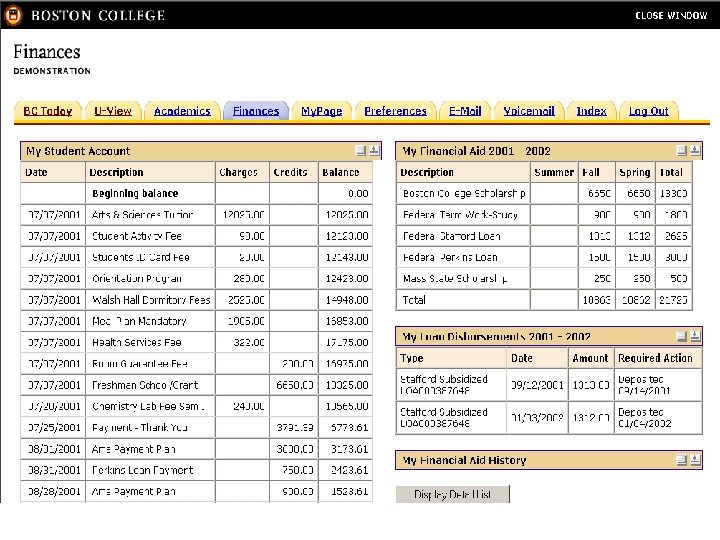This screenshot has width=720, height=540.
Task: Click the Total row label in Financial Aid
Action: click(414, 300)
